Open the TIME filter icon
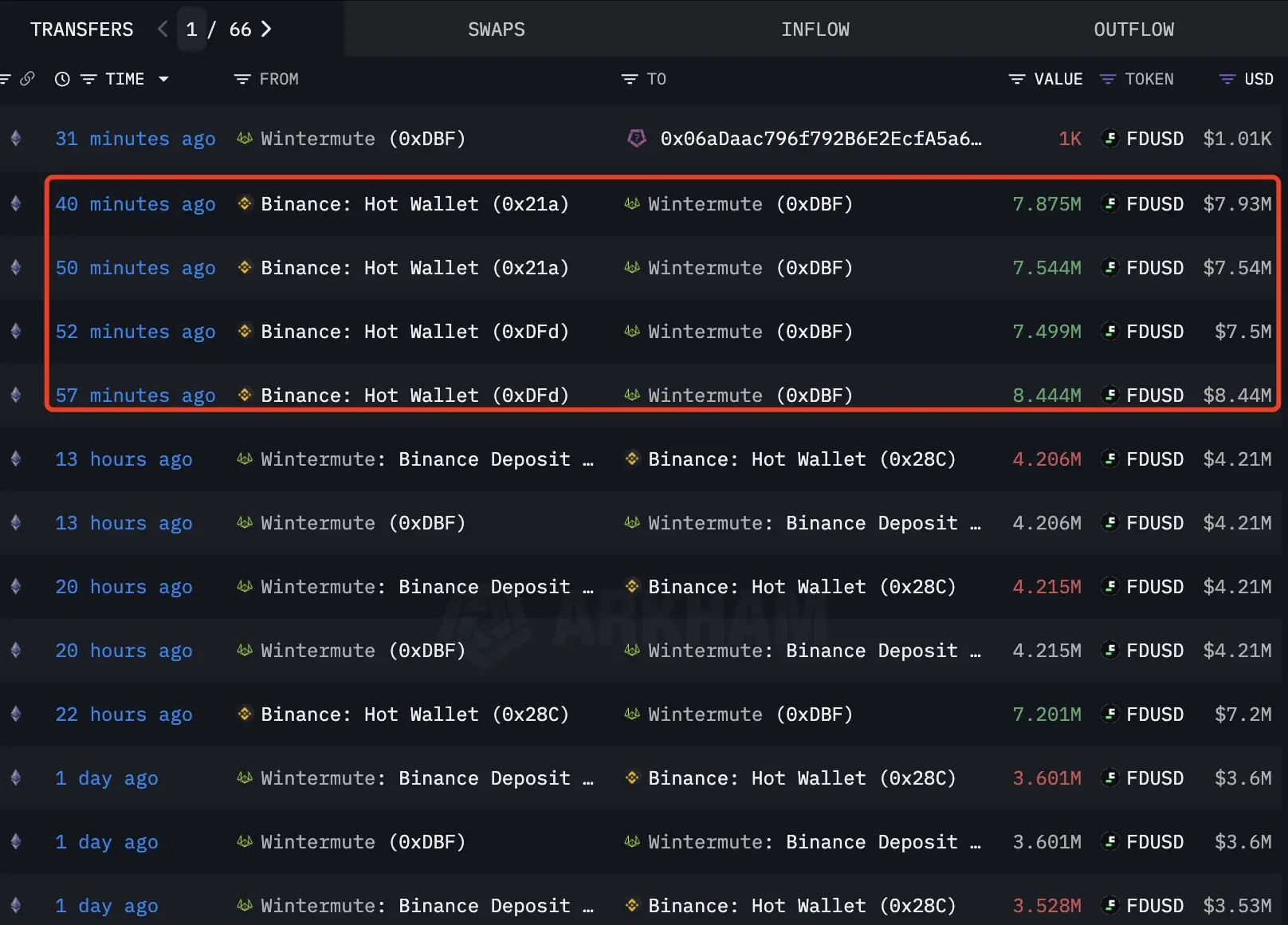This screenshot has width=1288, height=925. coord(88,79)
